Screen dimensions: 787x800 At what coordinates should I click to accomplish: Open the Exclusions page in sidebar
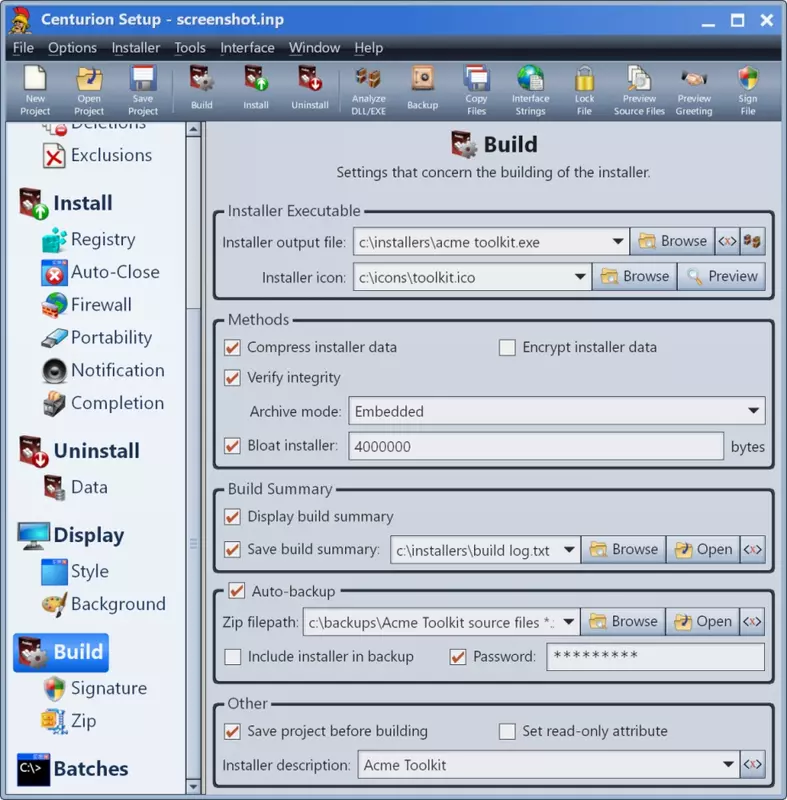(x=97, y=155)
